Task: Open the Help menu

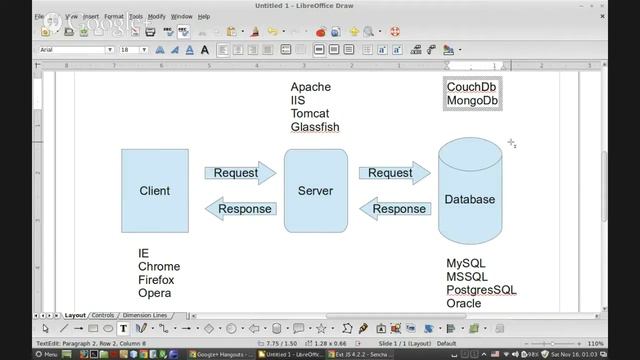Action: coord(204,17)
